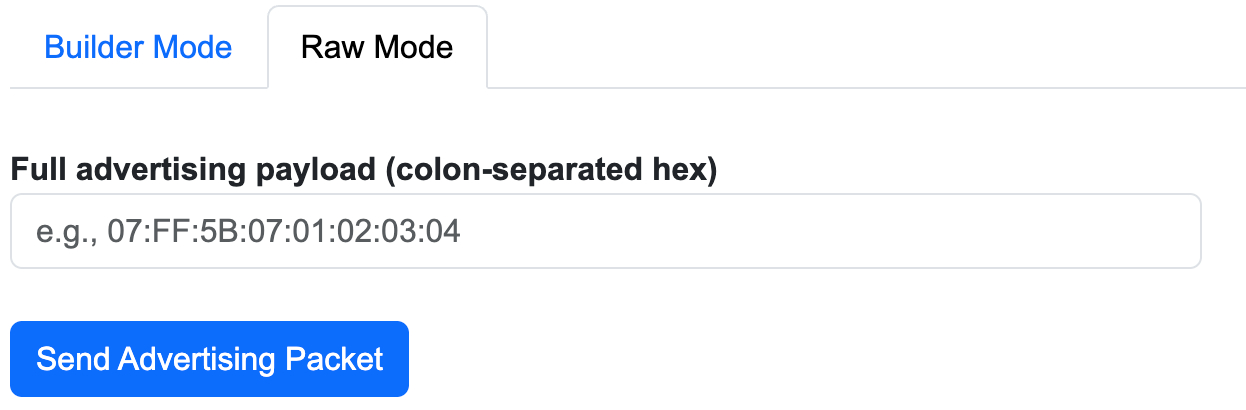Open Builder Mode

[x=138, y=47]
